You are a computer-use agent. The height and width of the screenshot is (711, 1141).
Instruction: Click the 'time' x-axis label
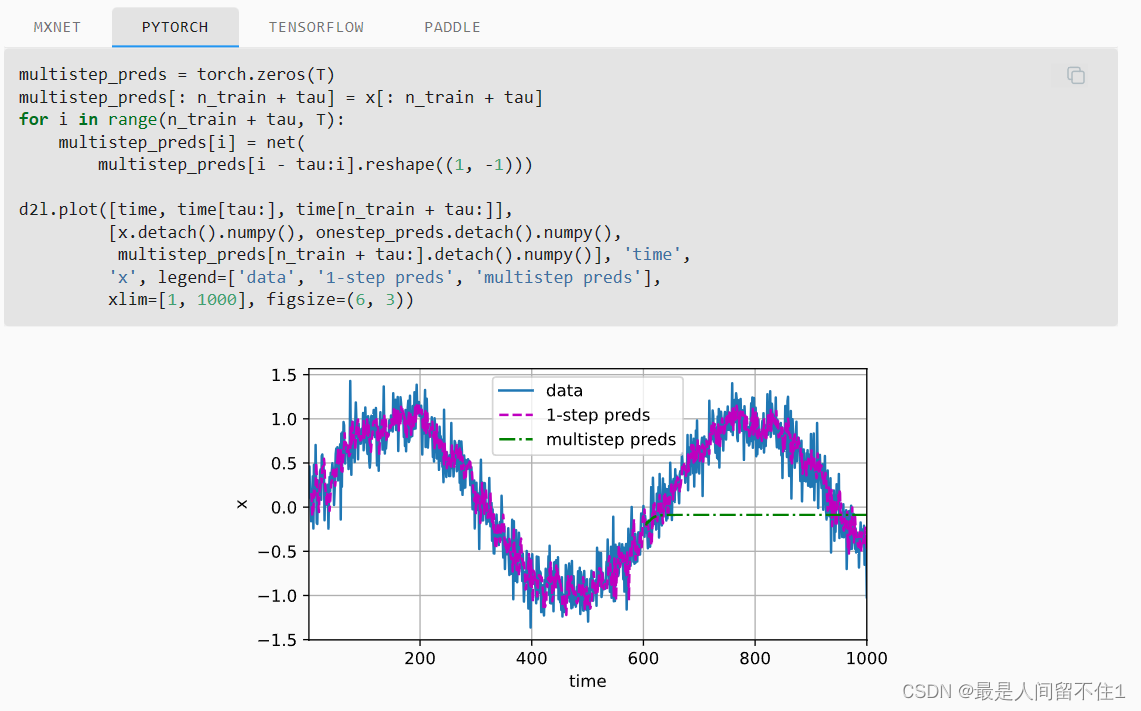pyautogui.click(x=587, y=681)
